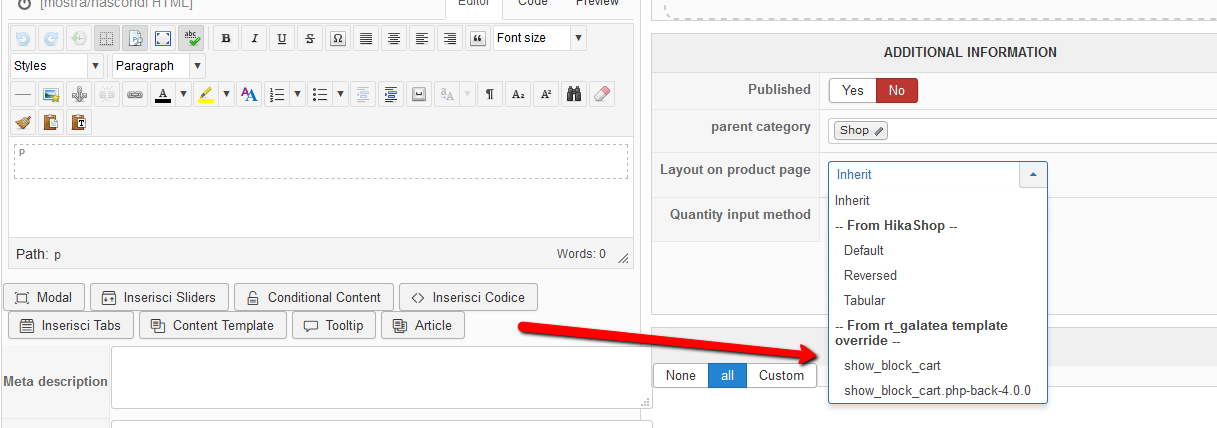Collapse the Layout on product page dropdown
The image size is (1217, 428).
(1033, 174)
